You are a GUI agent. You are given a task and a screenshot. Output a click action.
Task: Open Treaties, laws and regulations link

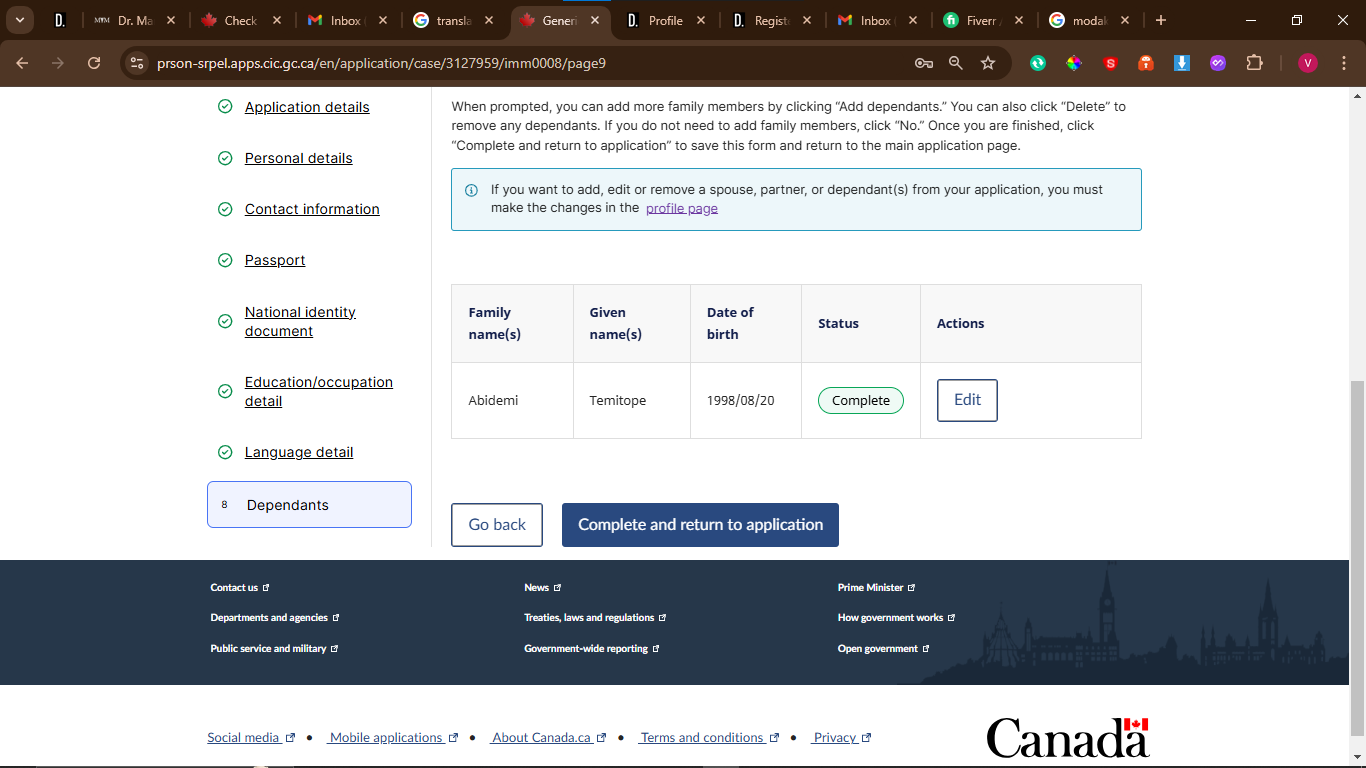coord(595,618)
